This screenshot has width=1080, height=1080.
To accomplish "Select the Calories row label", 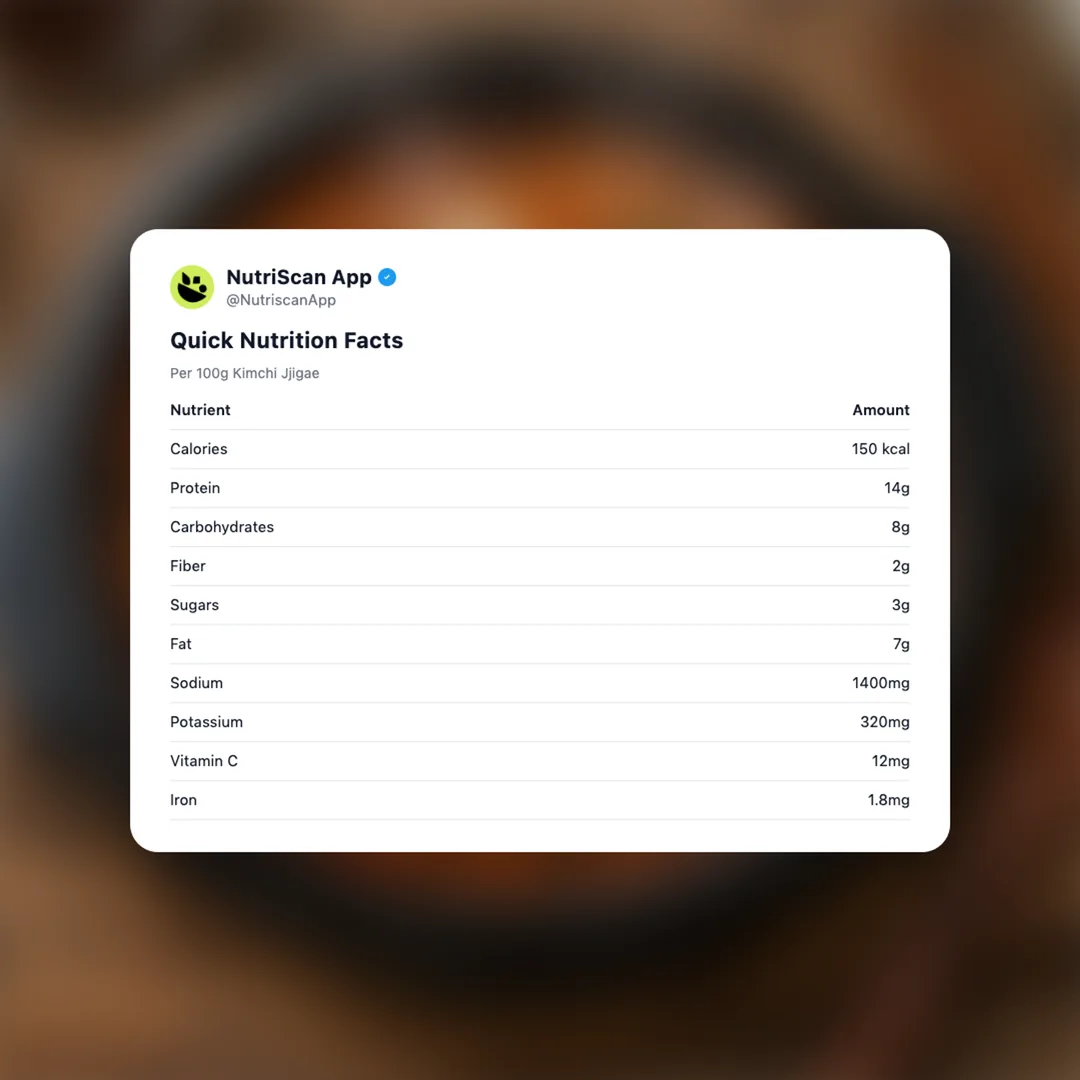I will coord(199,449).
